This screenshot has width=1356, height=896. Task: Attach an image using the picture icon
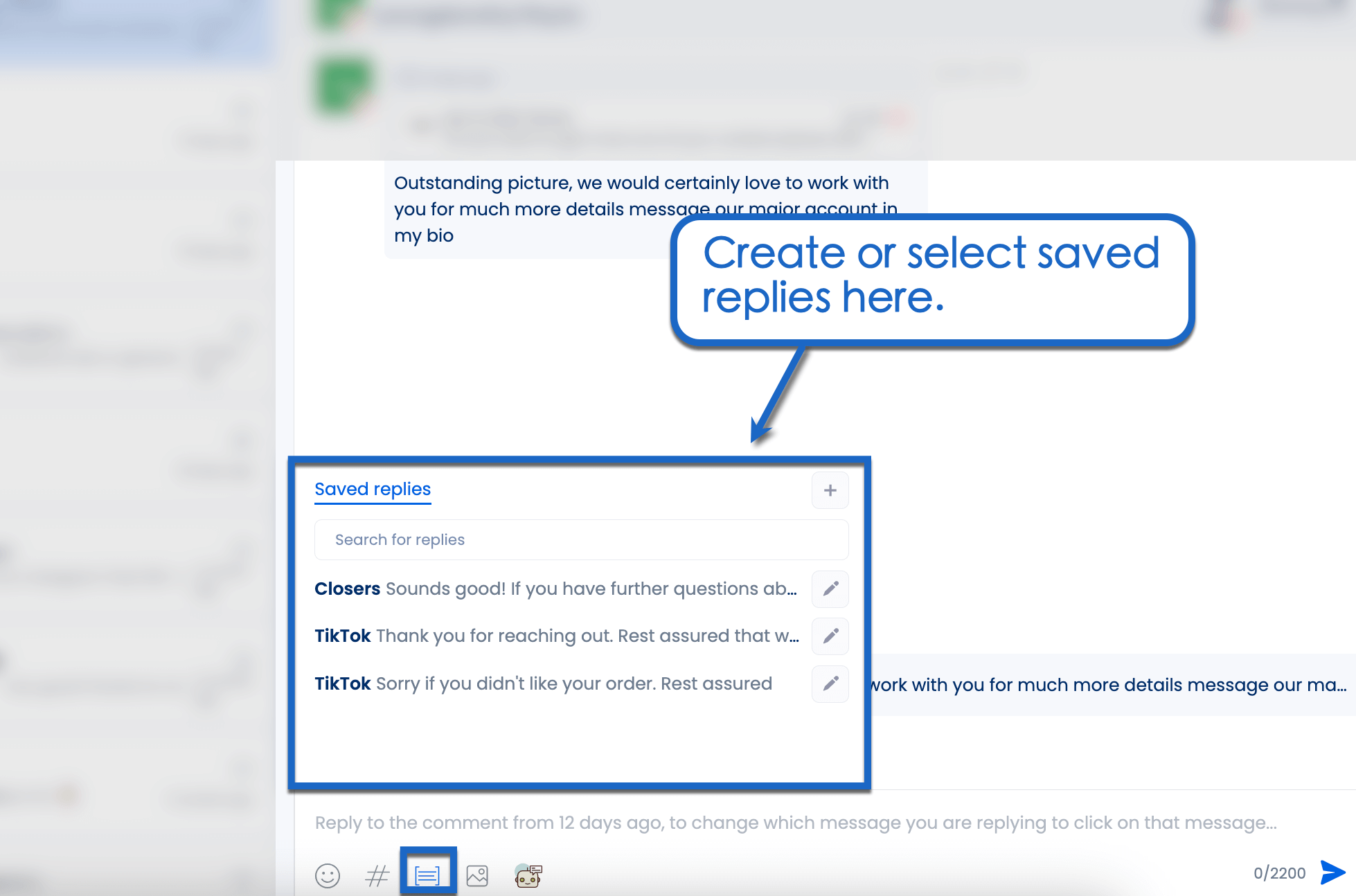(478, 875)
